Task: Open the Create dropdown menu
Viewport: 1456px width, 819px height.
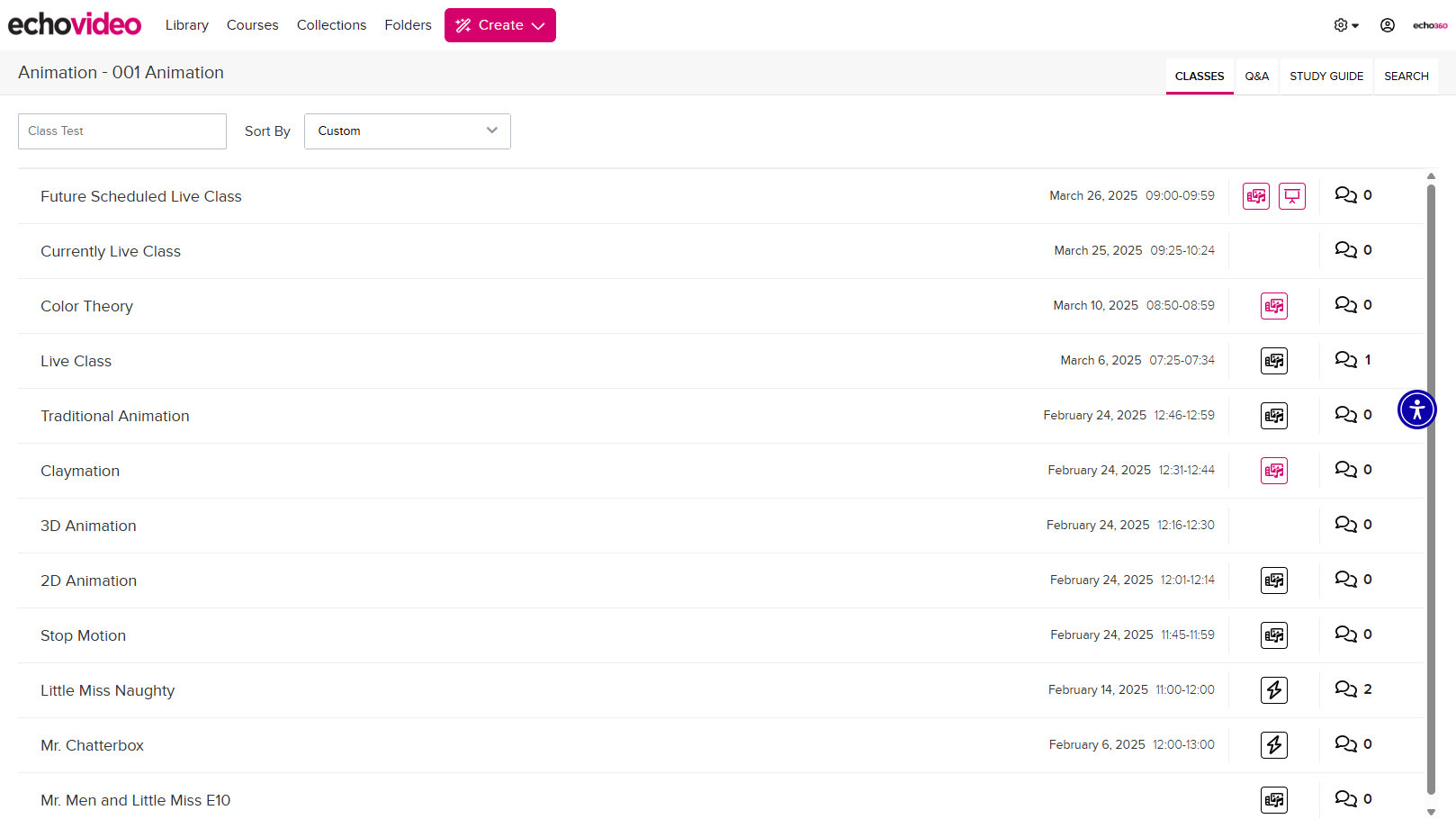Action: [499, 25]
